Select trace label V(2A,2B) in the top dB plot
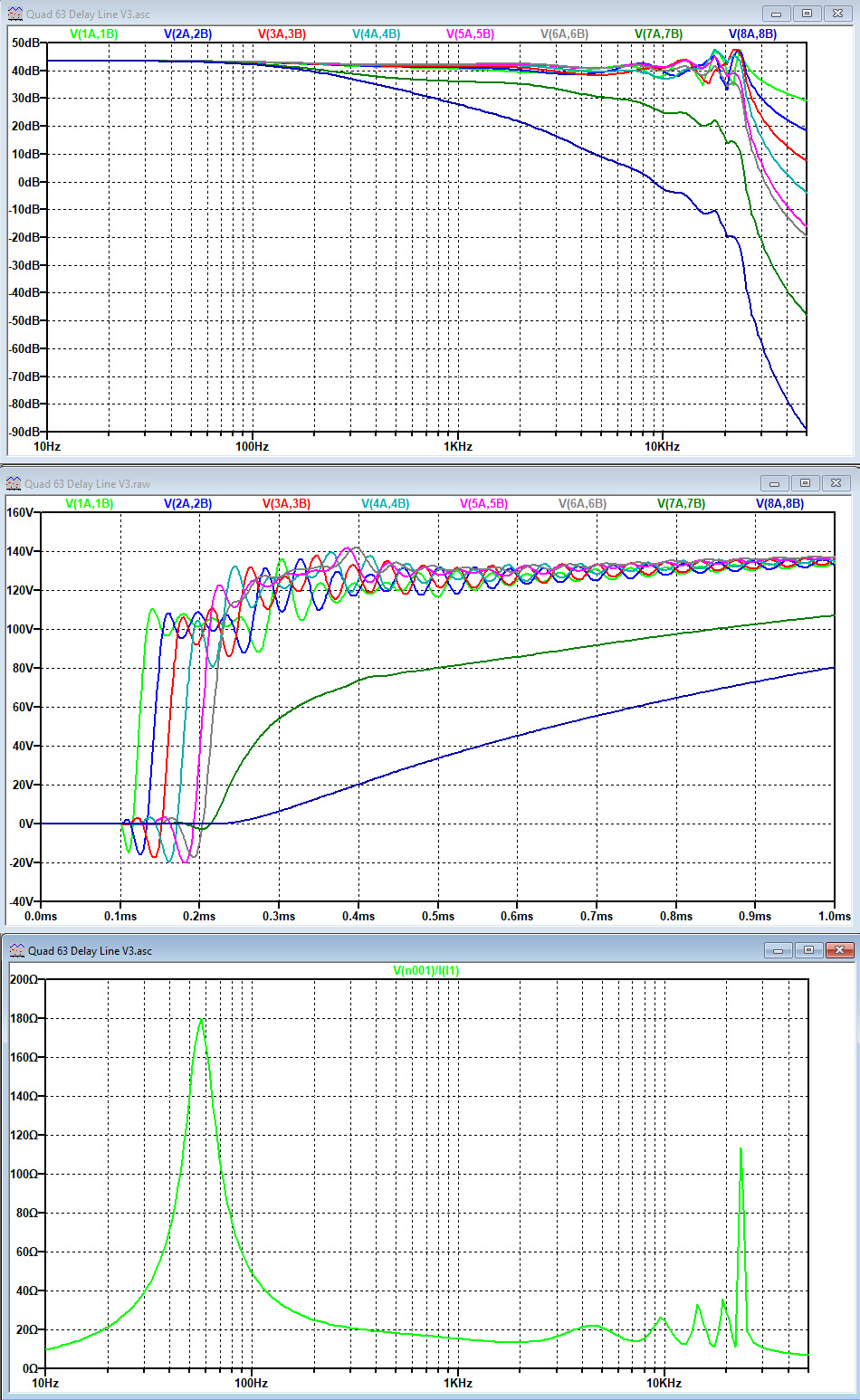860x1400 pixels. pos(188,33)
